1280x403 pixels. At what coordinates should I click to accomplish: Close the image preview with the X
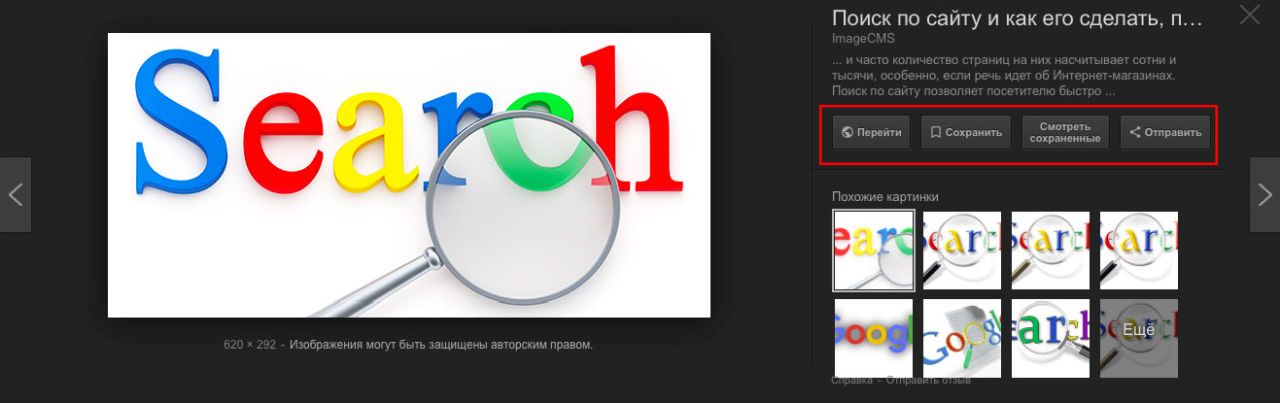tap(1250, 15)
